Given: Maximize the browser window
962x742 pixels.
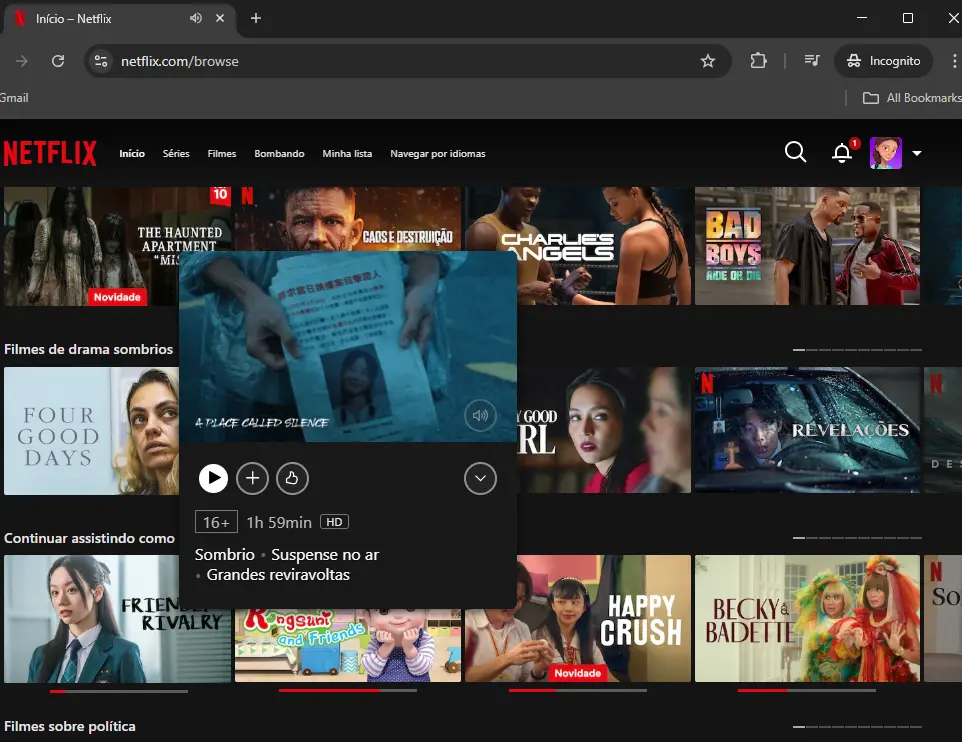Looking at the screenshot, I should pyautogui.click(x=908, y=18).
